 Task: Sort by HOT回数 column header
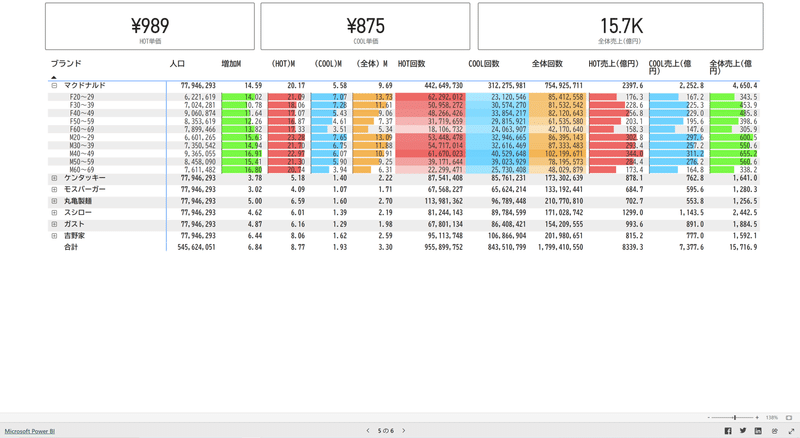411,64
